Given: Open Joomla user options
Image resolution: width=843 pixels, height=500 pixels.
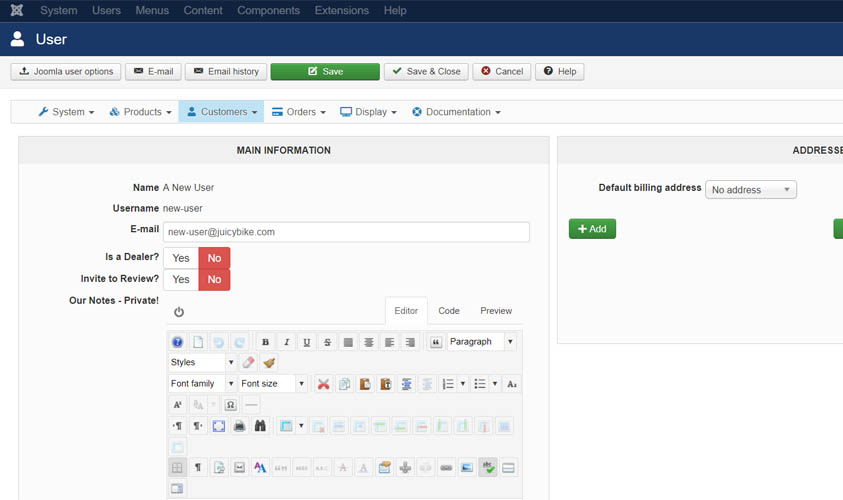Looking at the screenshot, I should click(66, 72).
